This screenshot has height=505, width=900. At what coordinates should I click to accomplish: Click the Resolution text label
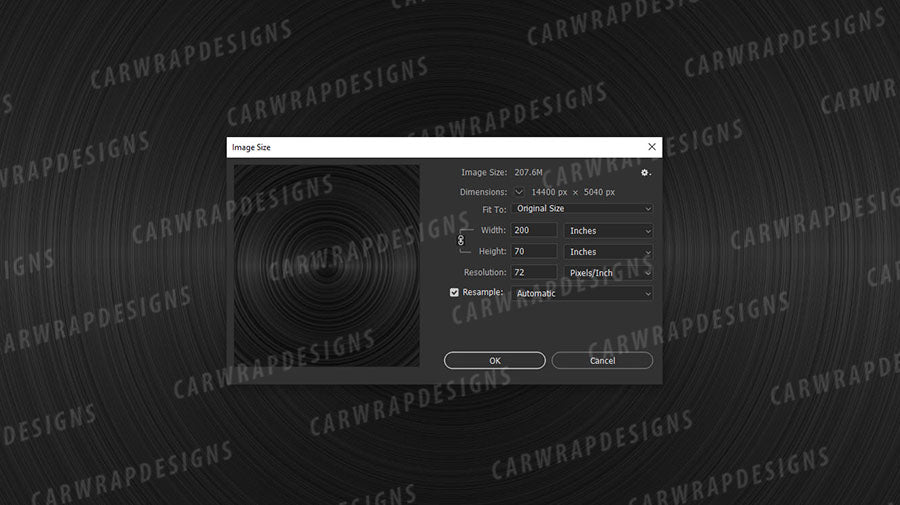coord(485,272)
